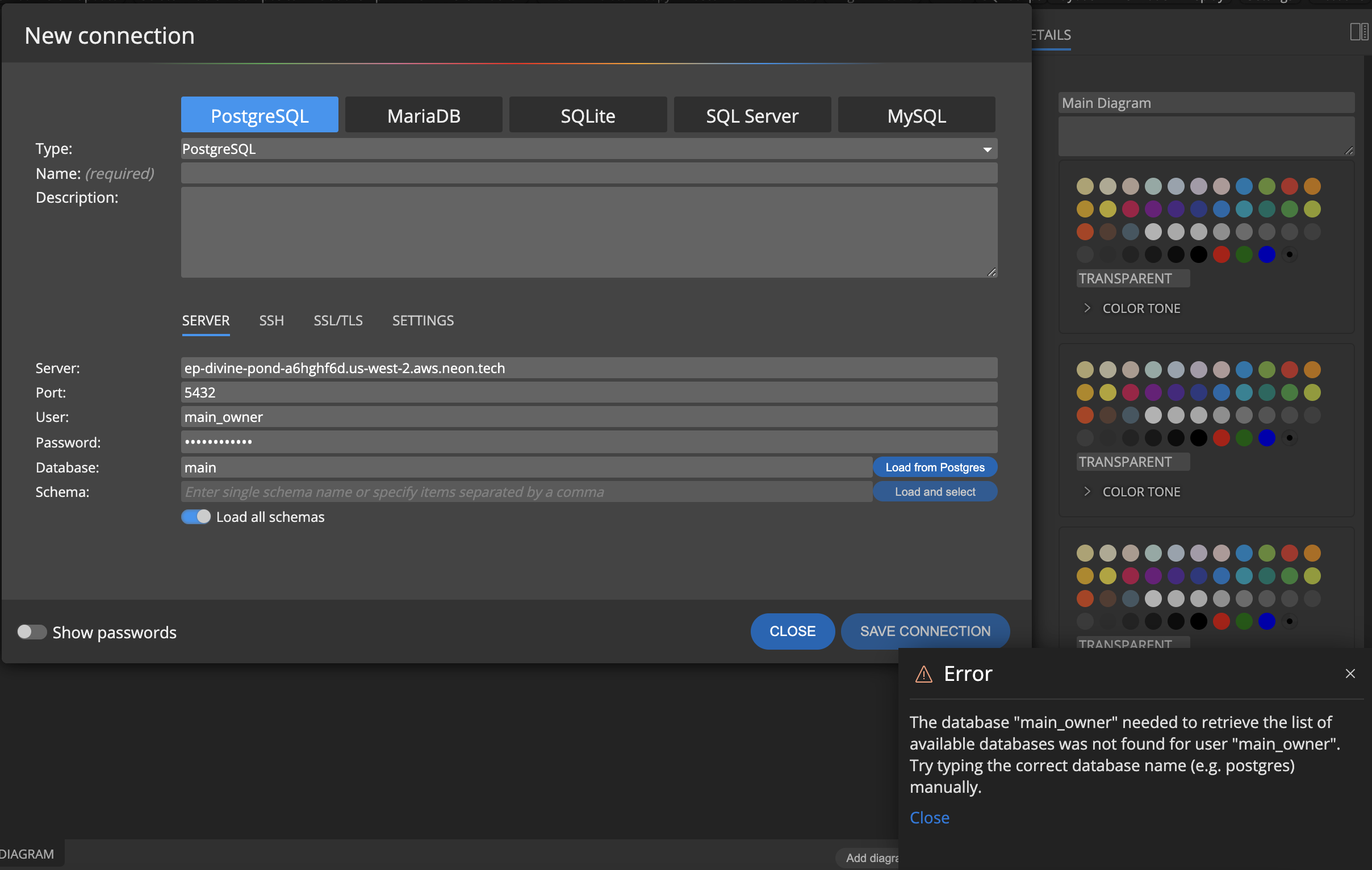Expand the first COLOR TONE section
This screenshot has width=1372, height=870.
(x=1133, y=308)
